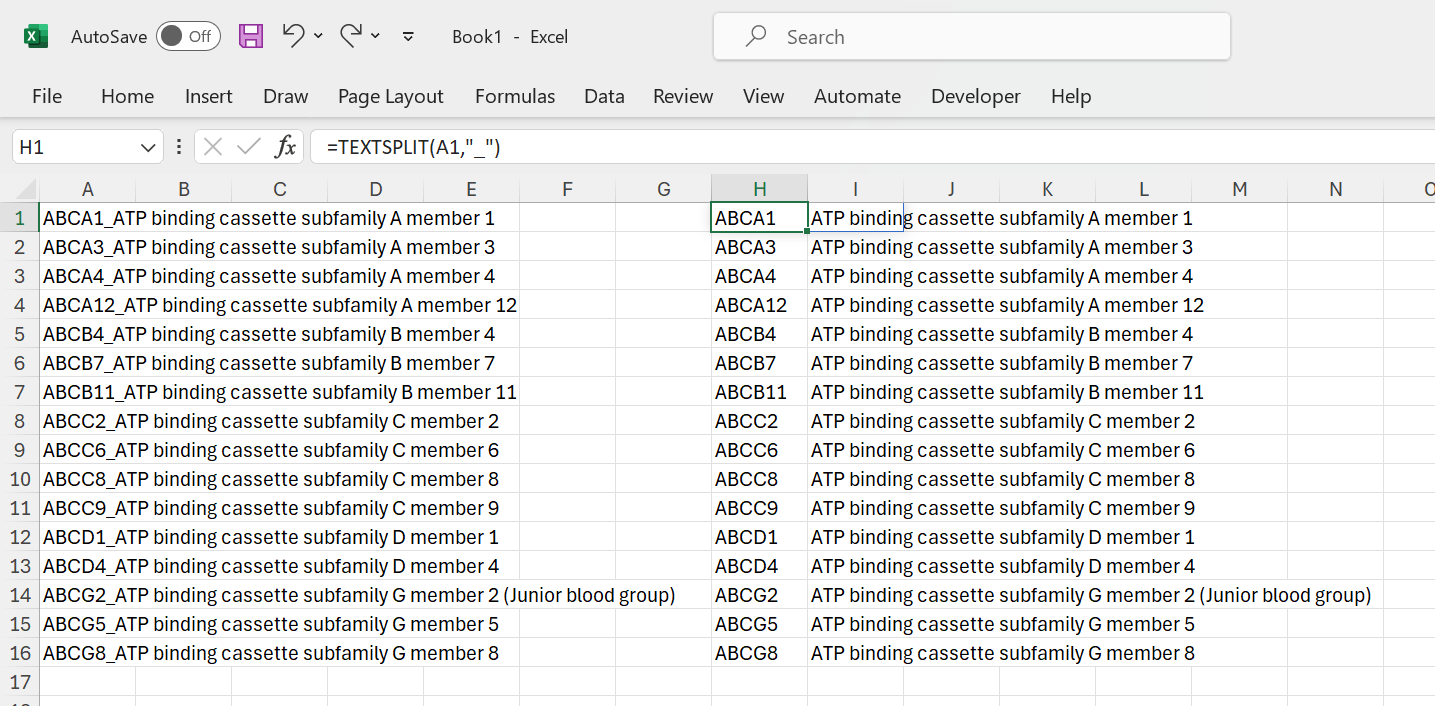The width and height of the screenshot is (1435, 706).
Task: Open the Formulas ribbon tab
Action: pyautogui.click(x=514, y=97)
